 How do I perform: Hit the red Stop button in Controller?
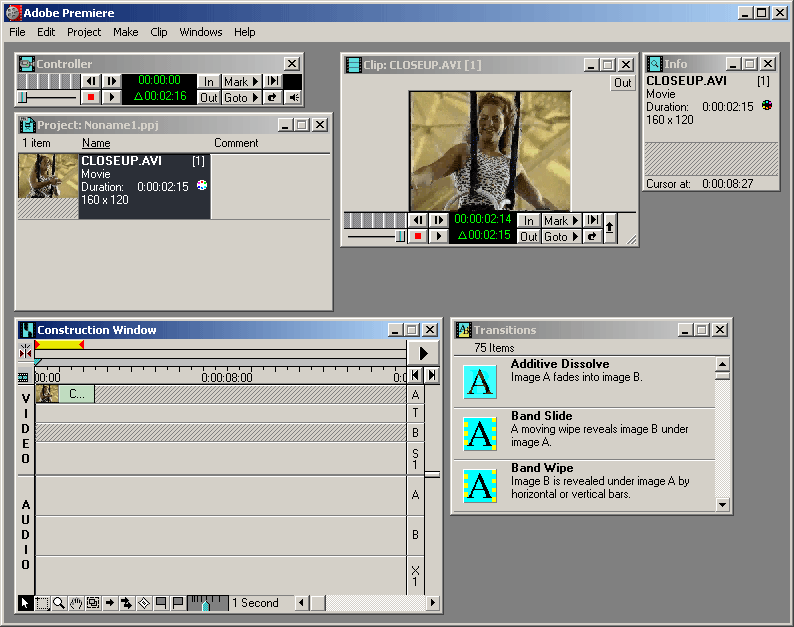click(x=91, y=97)
